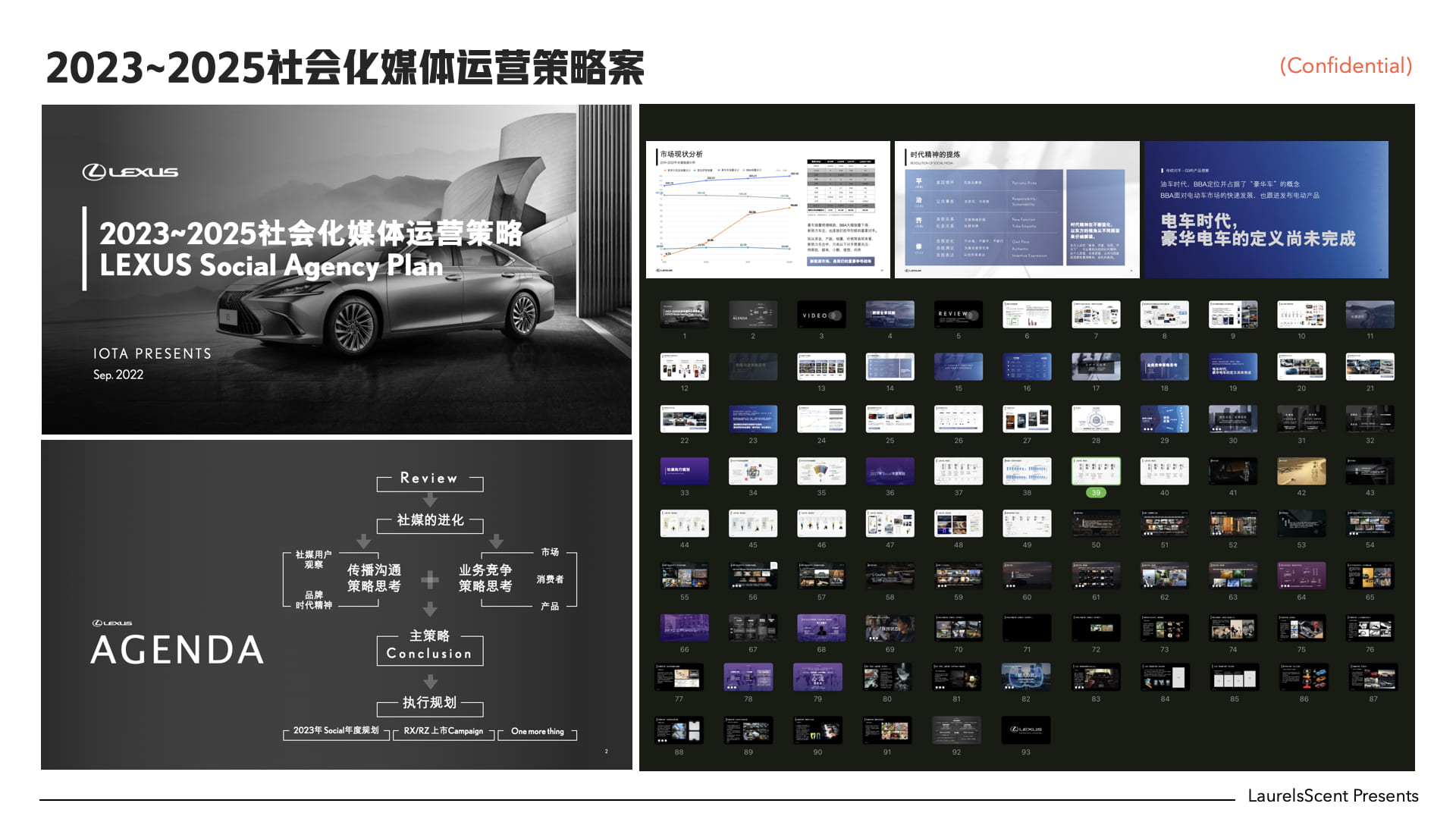This screenshot has height=819, width=1456.
Task: Select the VIDEO slide thumbnail 3
Action: 821,314
